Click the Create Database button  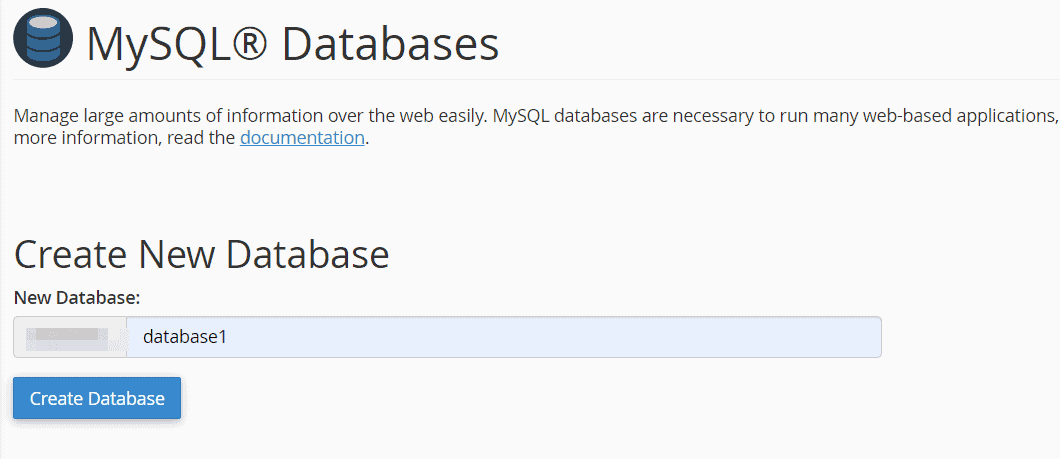tap(97, 398)
